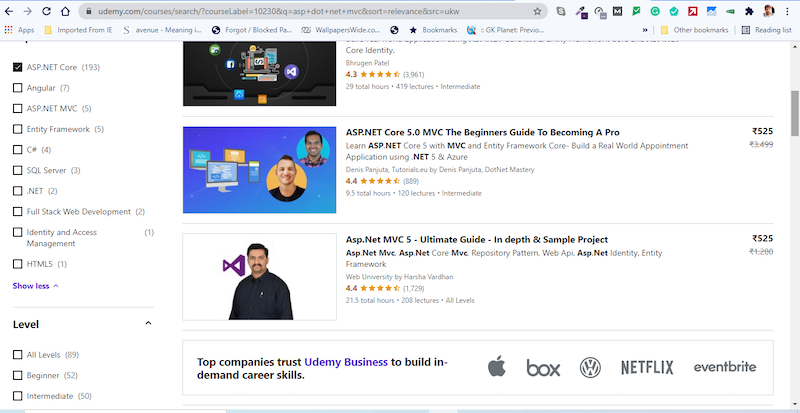Click the page vertical scrollbar thumb
800x413 pixels.
pyautogui.click(x=795, y=113)
